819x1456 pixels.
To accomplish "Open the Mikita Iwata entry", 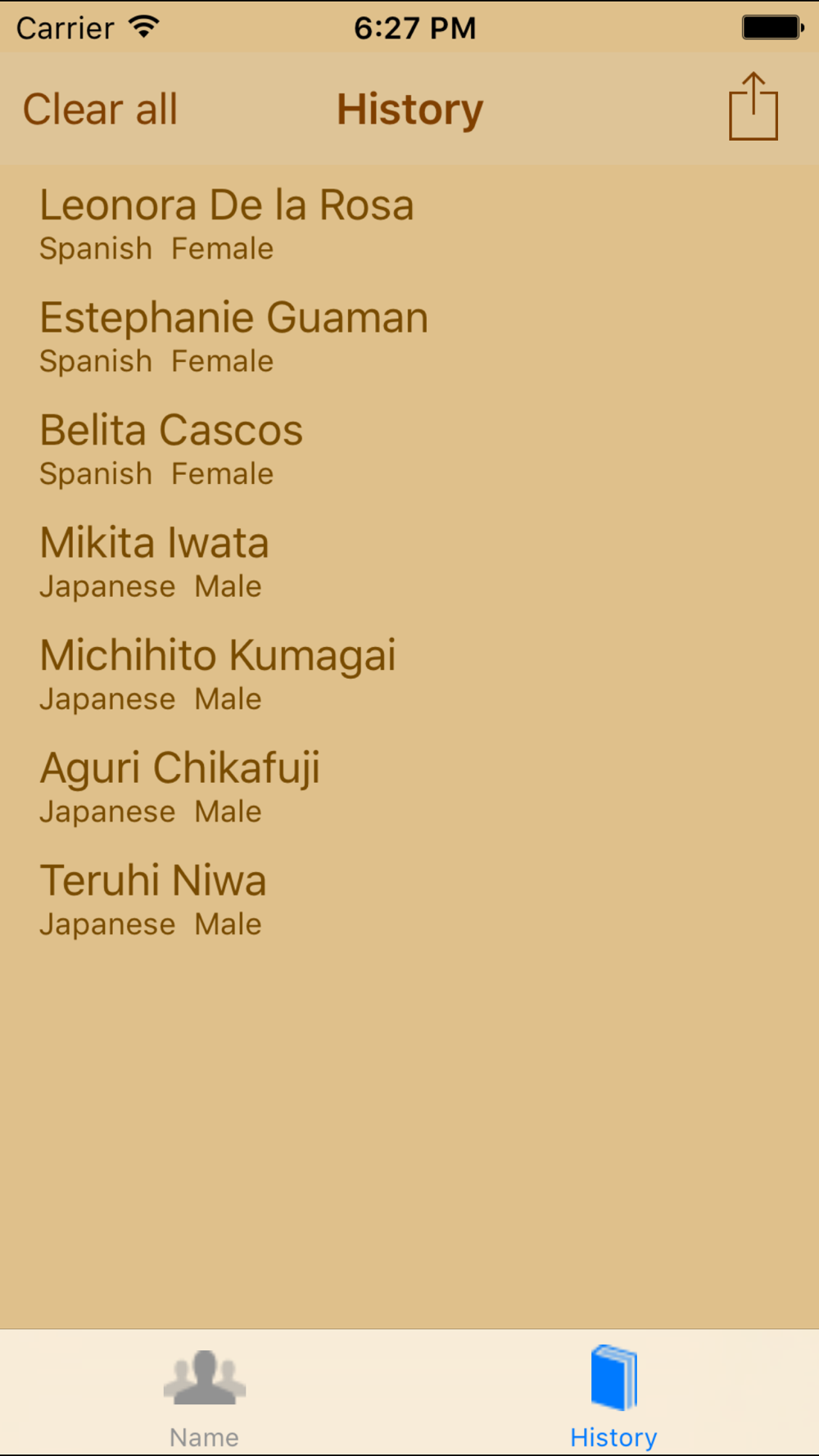I will pyautogui.click(x=155, y=542).
